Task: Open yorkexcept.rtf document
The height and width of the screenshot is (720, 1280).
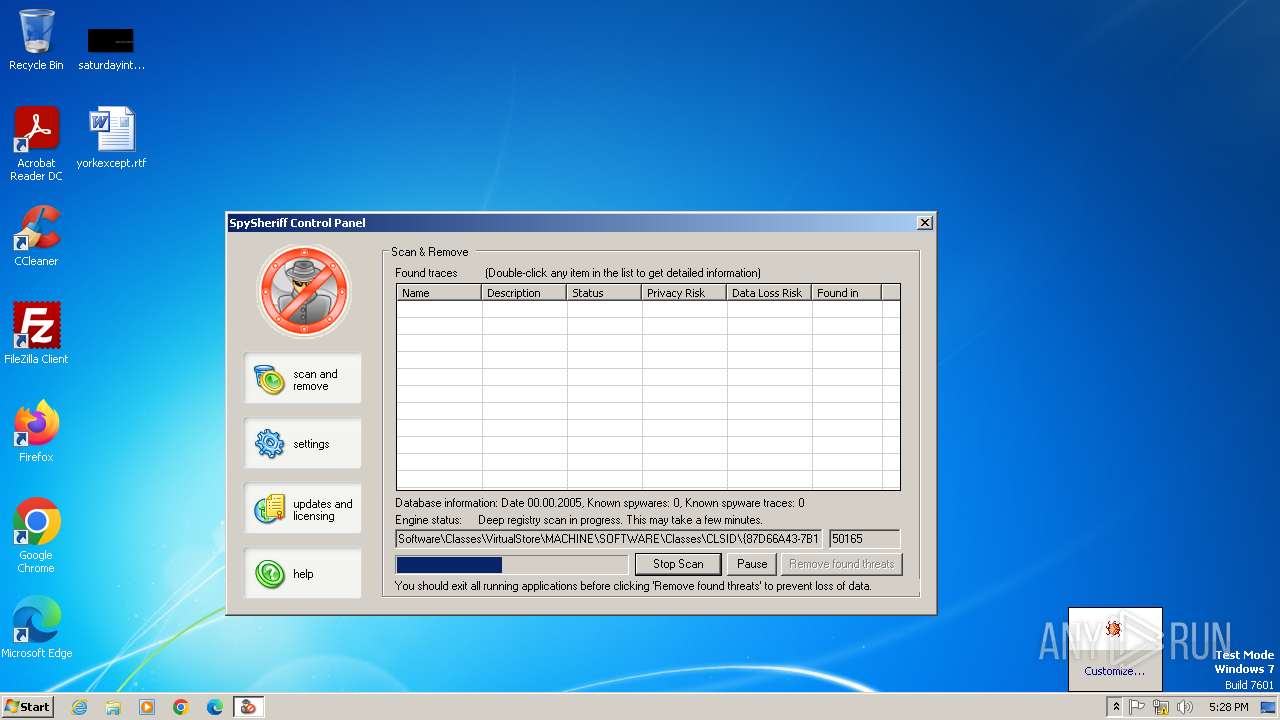Action: (111, 138)
